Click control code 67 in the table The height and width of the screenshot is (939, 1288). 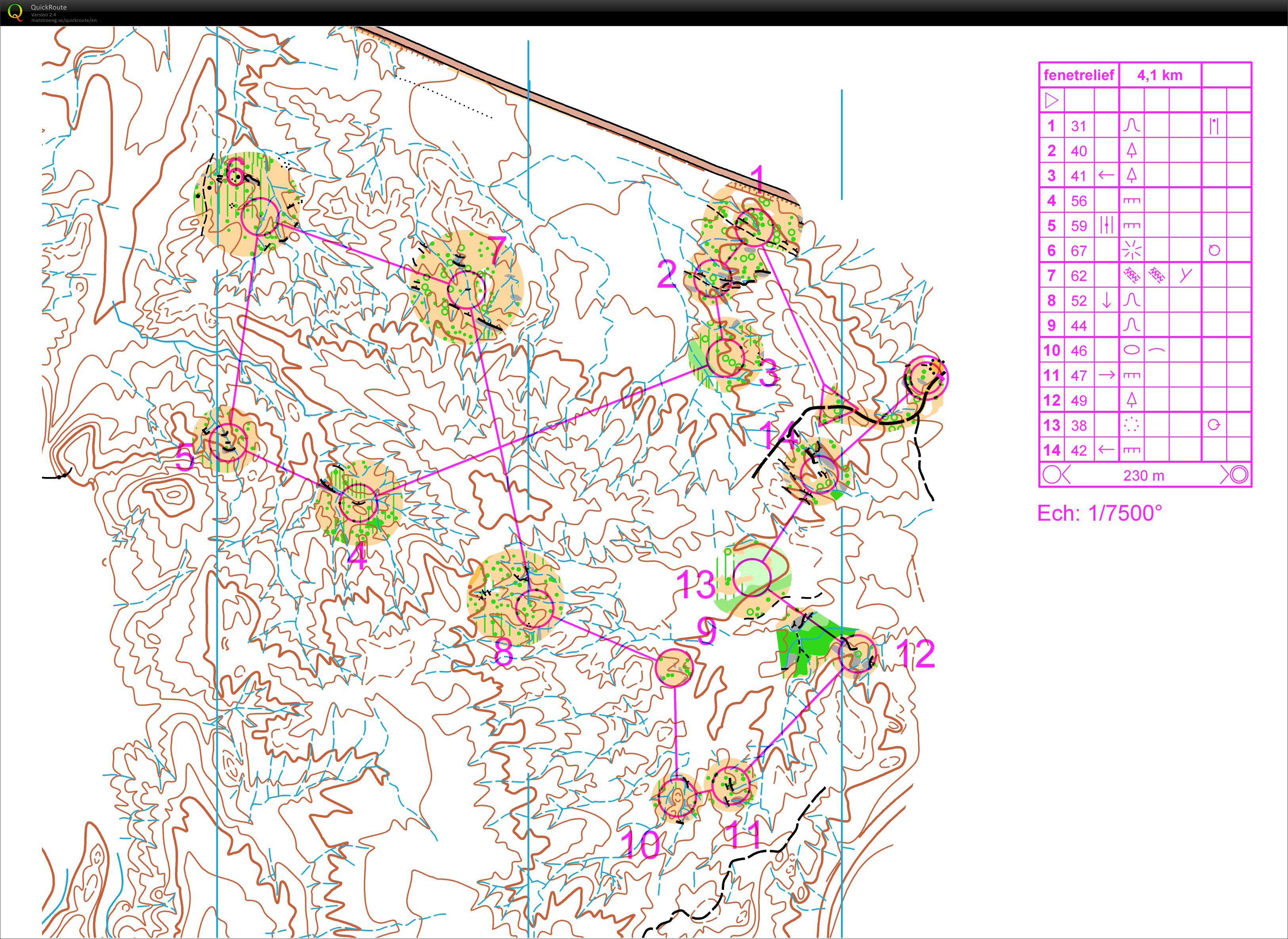click(x=1078, y=251)
